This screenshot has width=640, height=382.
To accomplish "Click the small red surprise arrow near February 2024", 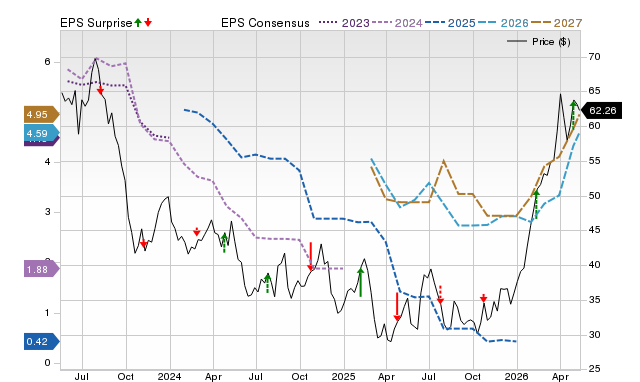I will 197,231.
